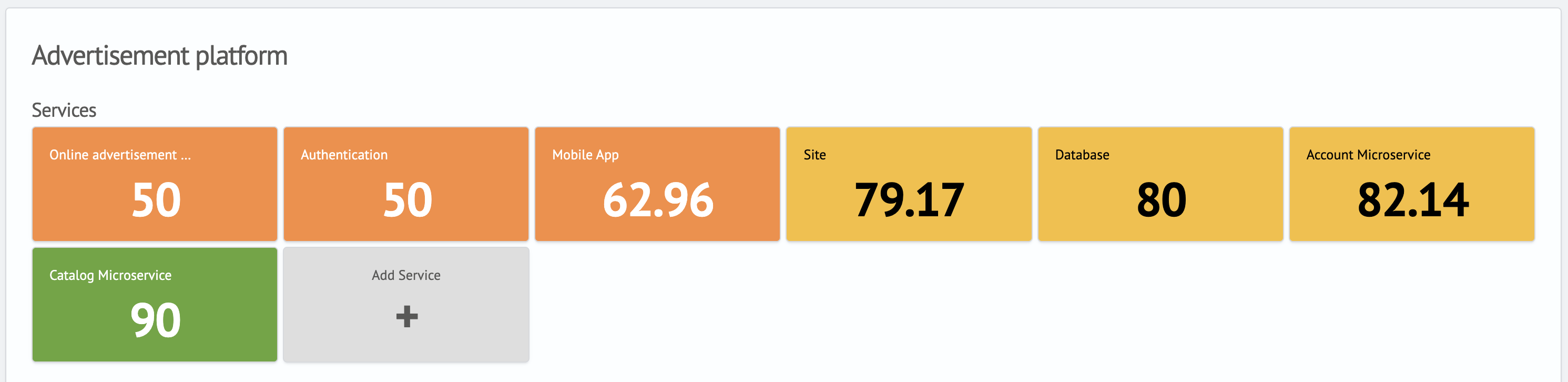
Task: Open the Mobile App service tile
Action: 657,184
